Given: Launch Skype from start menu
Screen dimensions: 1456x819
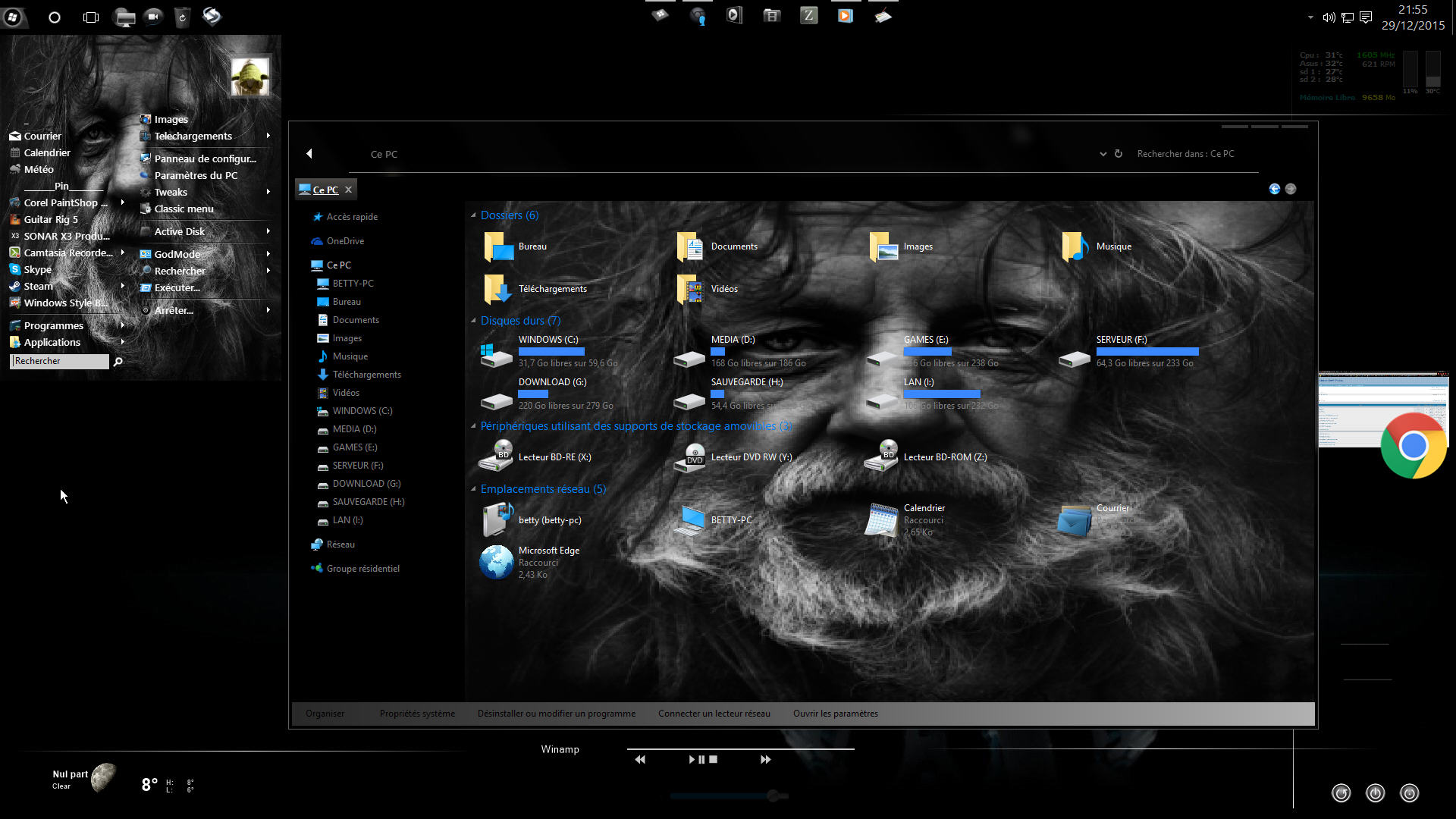Looking at the screenshot, I should coord(37,268).
